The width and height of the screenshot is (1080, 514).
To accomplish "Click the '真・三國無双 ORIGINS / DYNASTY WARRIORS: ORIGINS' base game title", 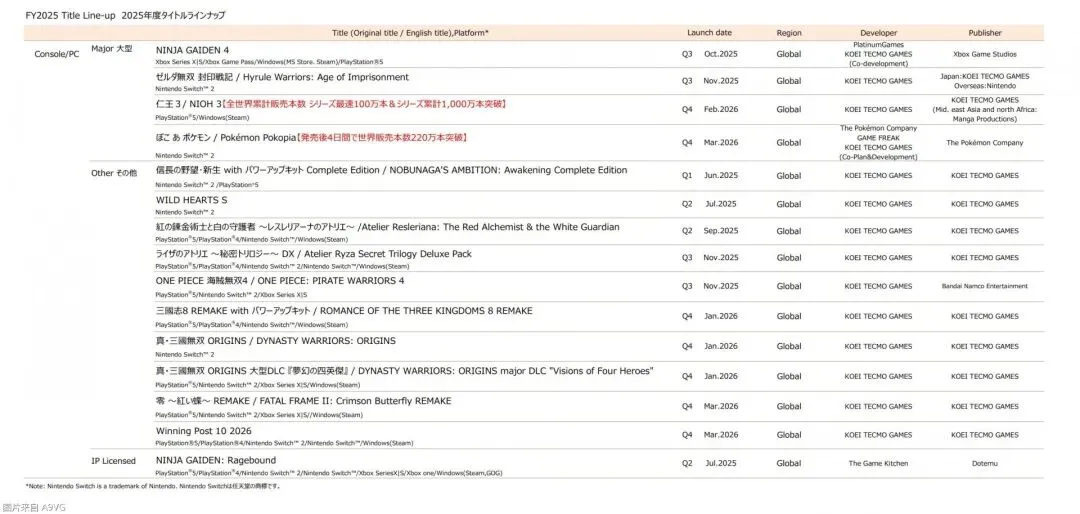I will 276,341.
